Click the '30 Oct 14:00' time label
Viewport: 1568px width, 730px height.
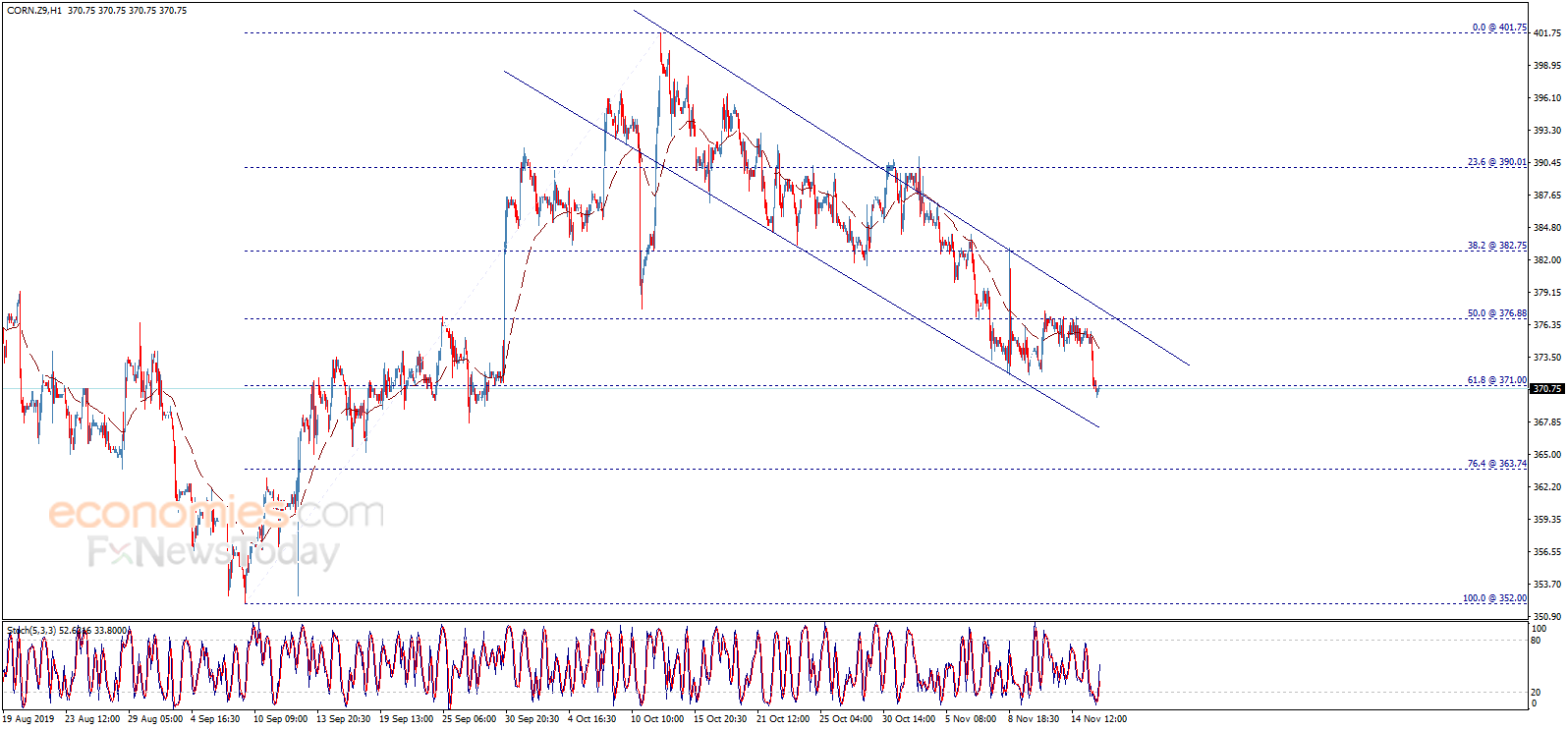point(909,719)
